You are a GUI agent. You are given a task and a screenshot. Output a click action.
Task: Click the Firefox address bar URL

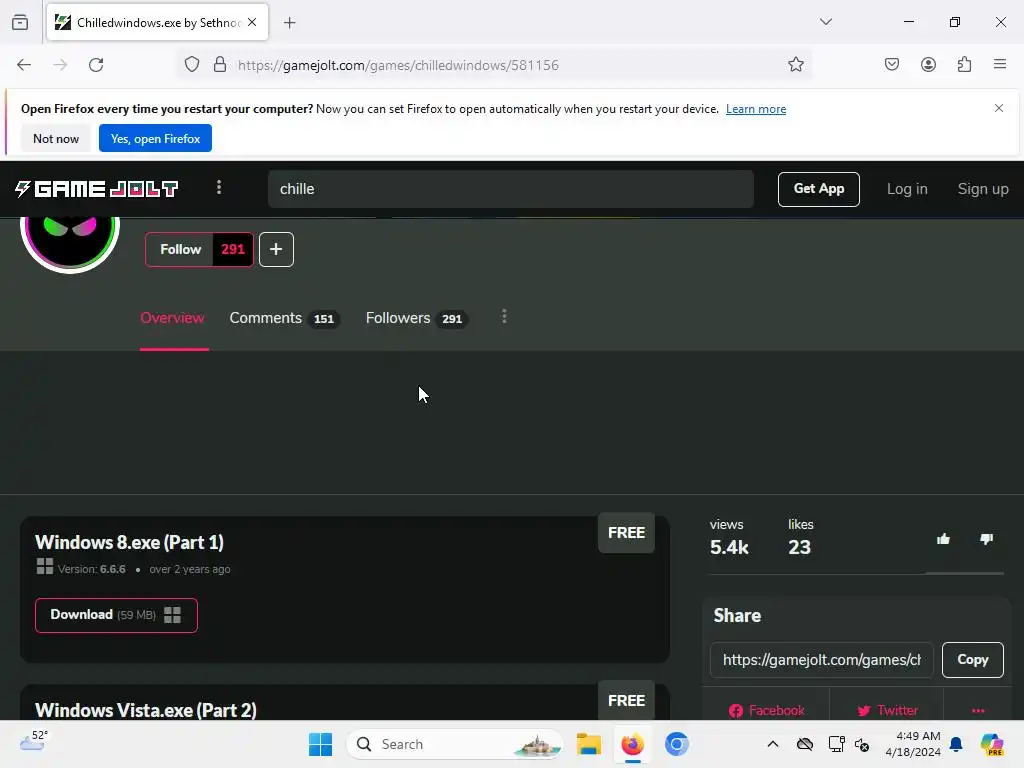[398, 65]
